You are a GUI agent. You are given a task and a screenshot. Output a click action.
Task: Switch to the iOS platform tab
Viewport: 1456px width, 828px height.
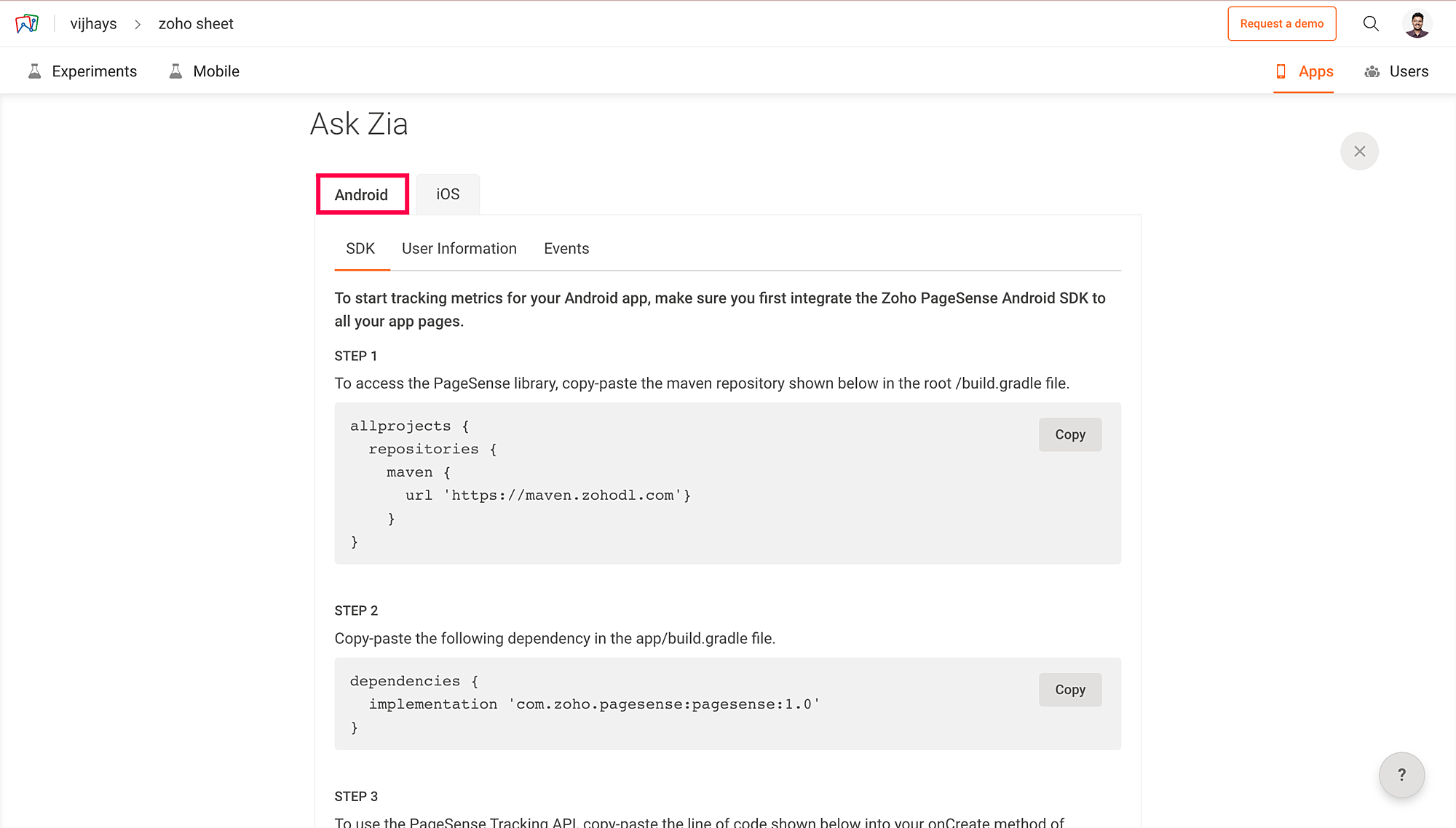(448, 194)
